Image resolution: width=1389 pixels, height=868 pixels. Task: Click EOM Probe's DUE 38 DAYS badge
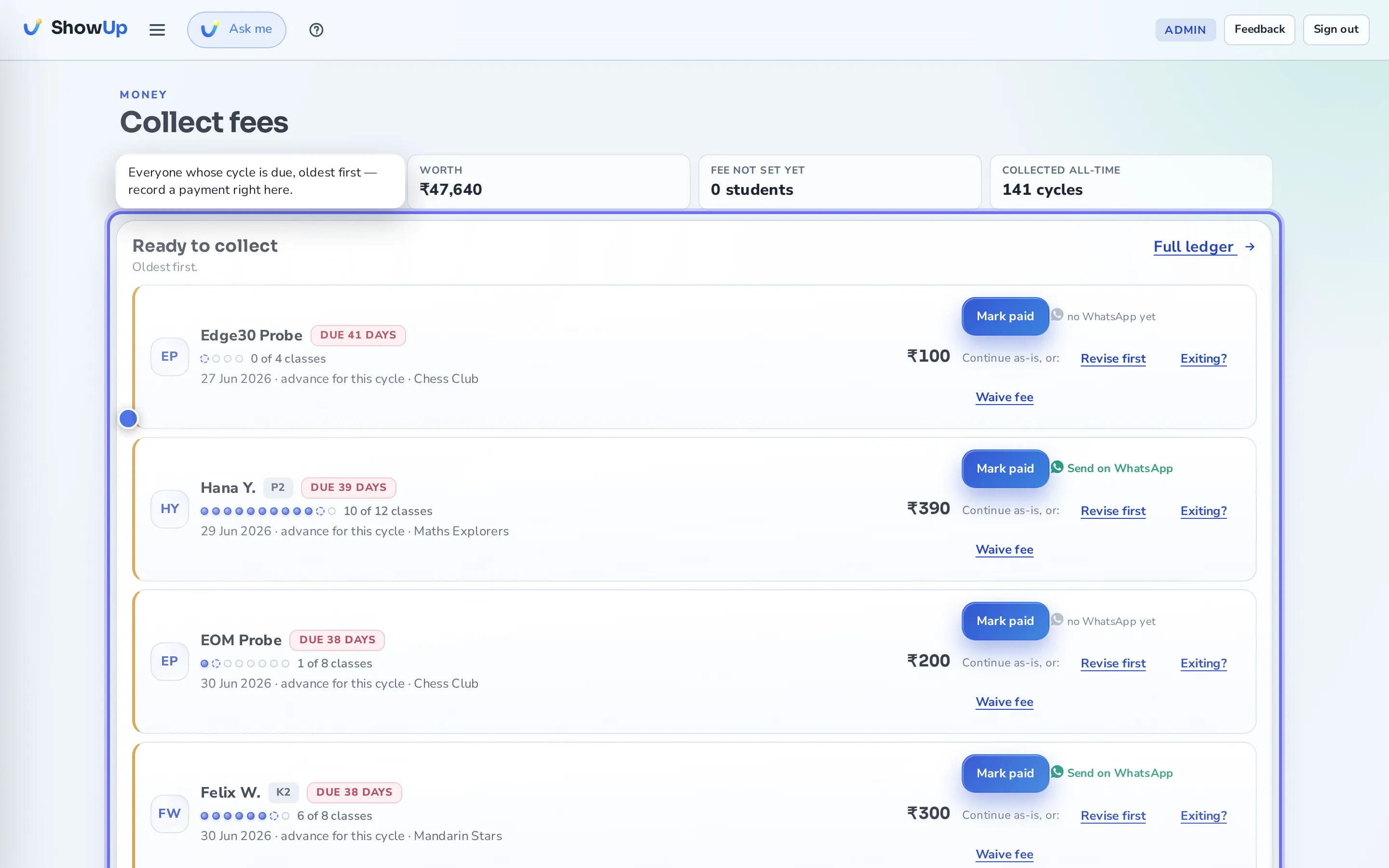tap(337, 640)
